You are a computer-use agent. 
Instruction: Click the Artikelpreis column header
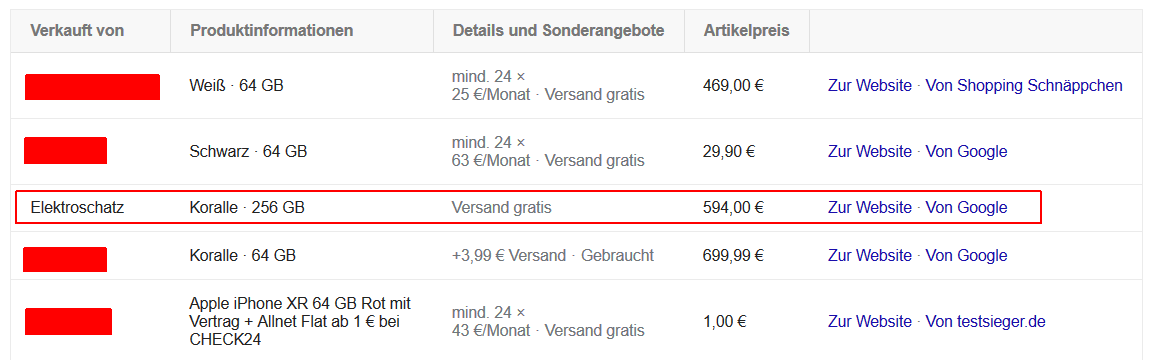tap(746, 30)
